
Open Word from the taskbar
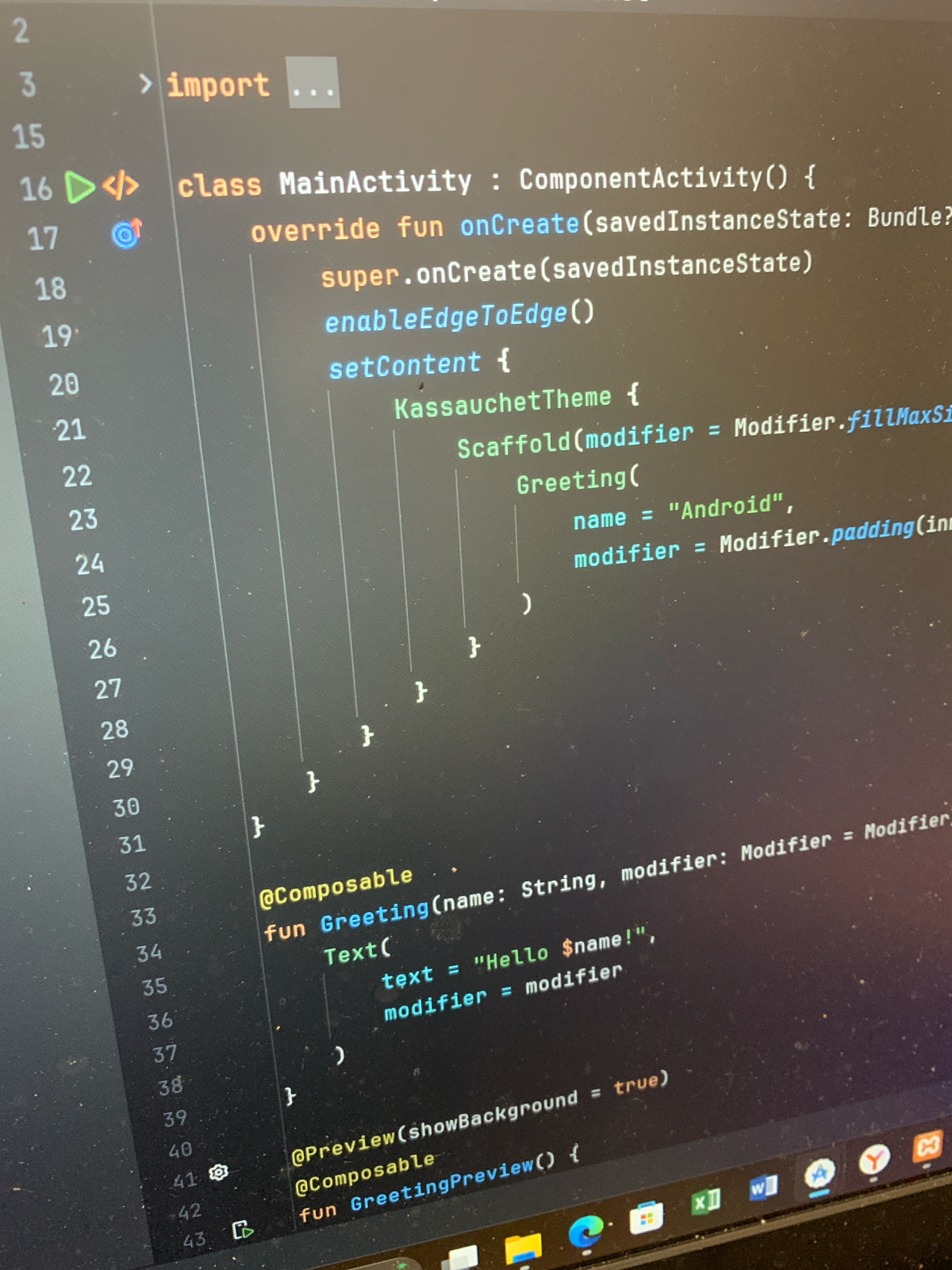(763, 1187)
